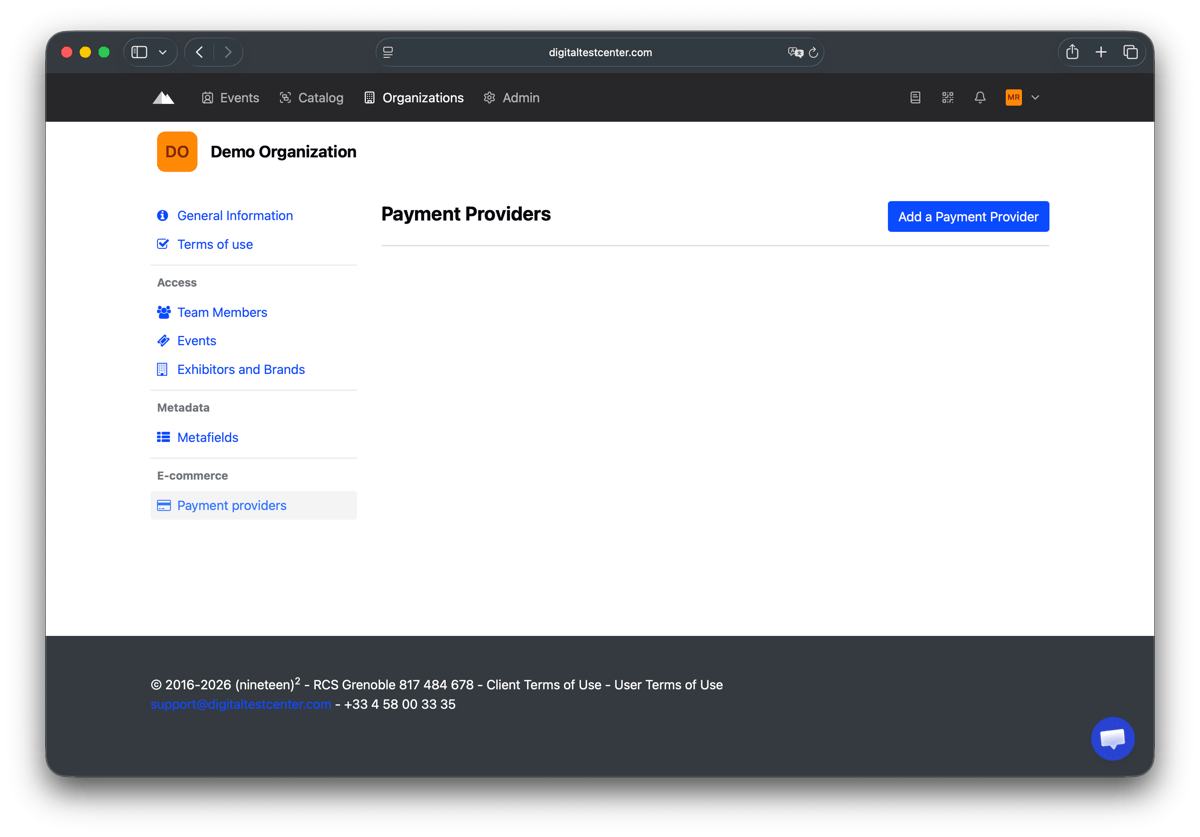This screenshot has width=1200, height=837.
Task: Click the info icon beside General Information
Action: tap(163, 216)
